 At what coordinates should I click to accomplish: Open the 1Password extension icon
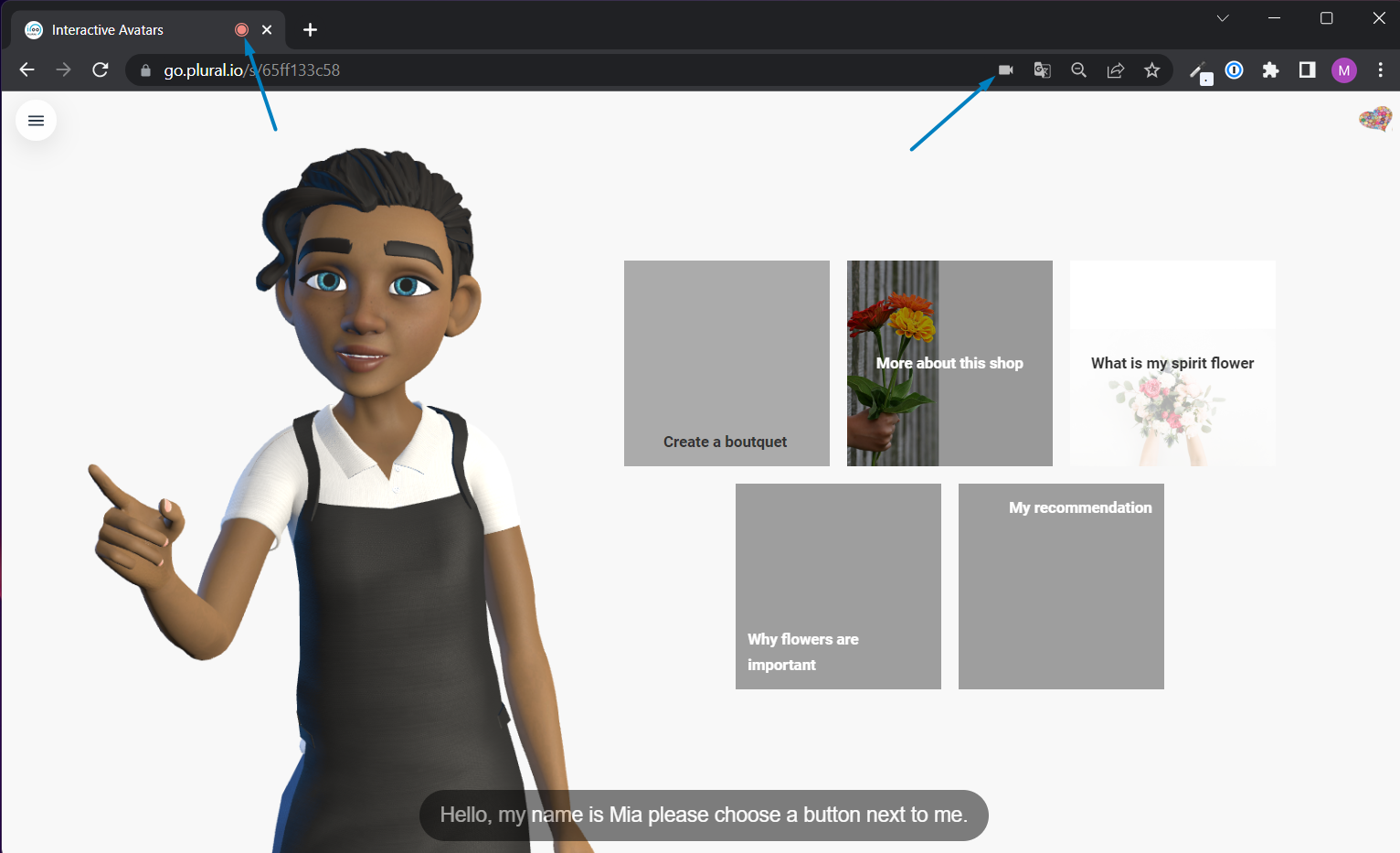1235,70
